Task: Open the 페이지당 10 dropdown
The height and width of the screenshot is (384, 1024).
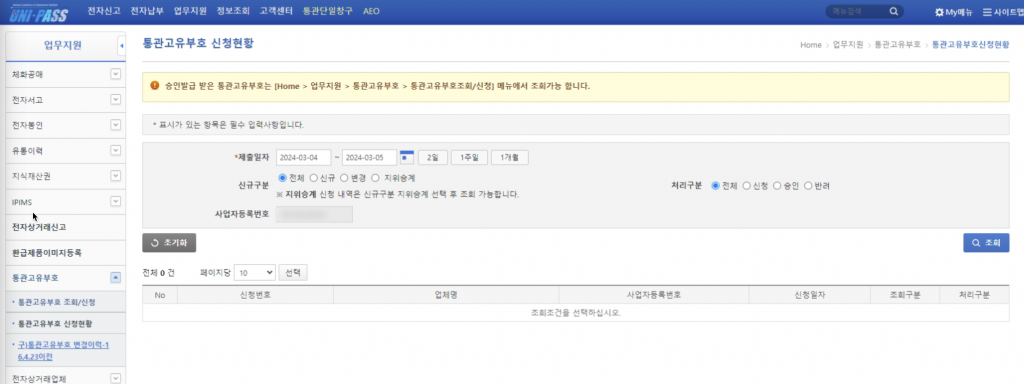Action: pos(255,272)
